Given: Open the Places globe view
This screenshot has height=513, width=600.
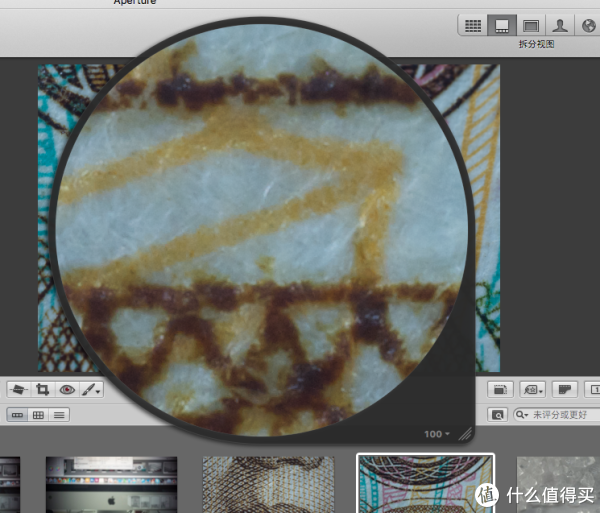Looking at the screenshot, I should click(x=588, y=26).
